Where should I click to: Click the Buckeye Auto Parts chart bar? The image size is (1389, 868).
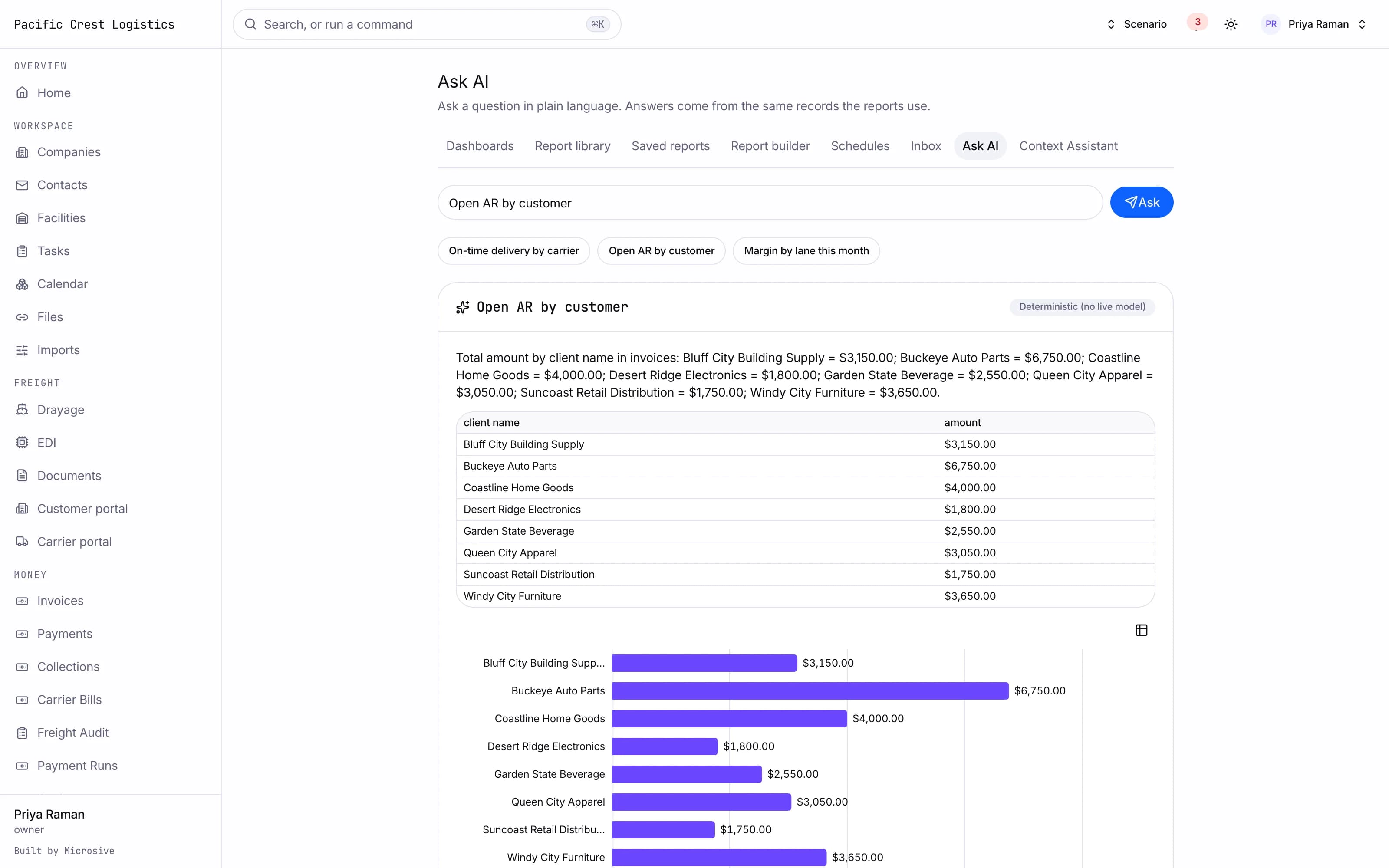tap(810, 690)
